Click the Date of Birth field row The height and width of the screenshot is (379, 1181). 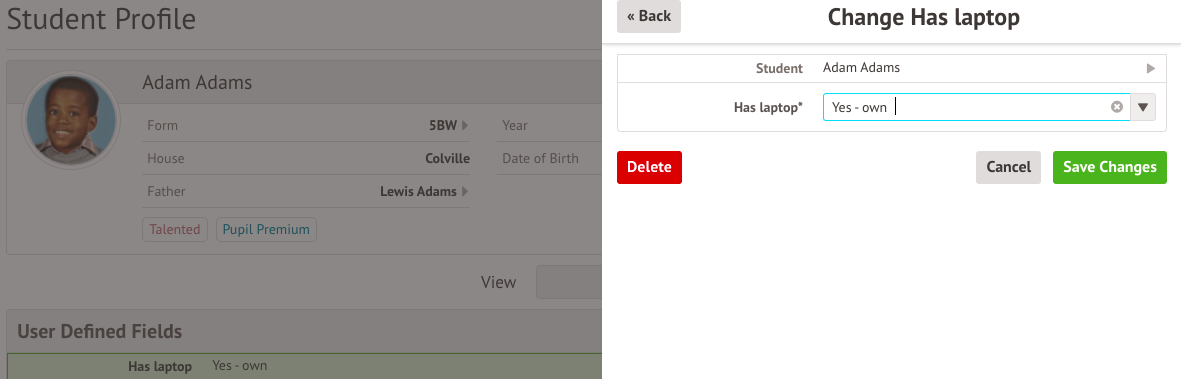coord(549,158)
